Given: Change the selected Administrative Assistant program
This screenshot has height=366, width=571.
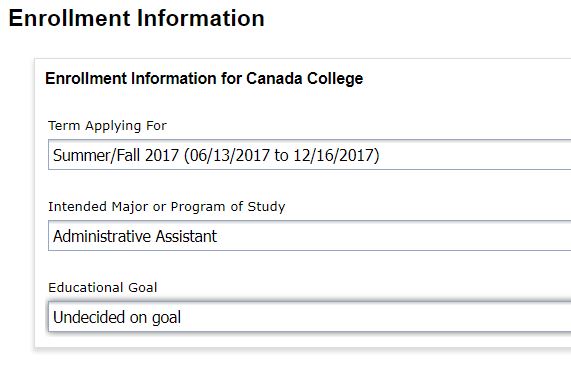Looking at the screenshot, I should 310,236.
